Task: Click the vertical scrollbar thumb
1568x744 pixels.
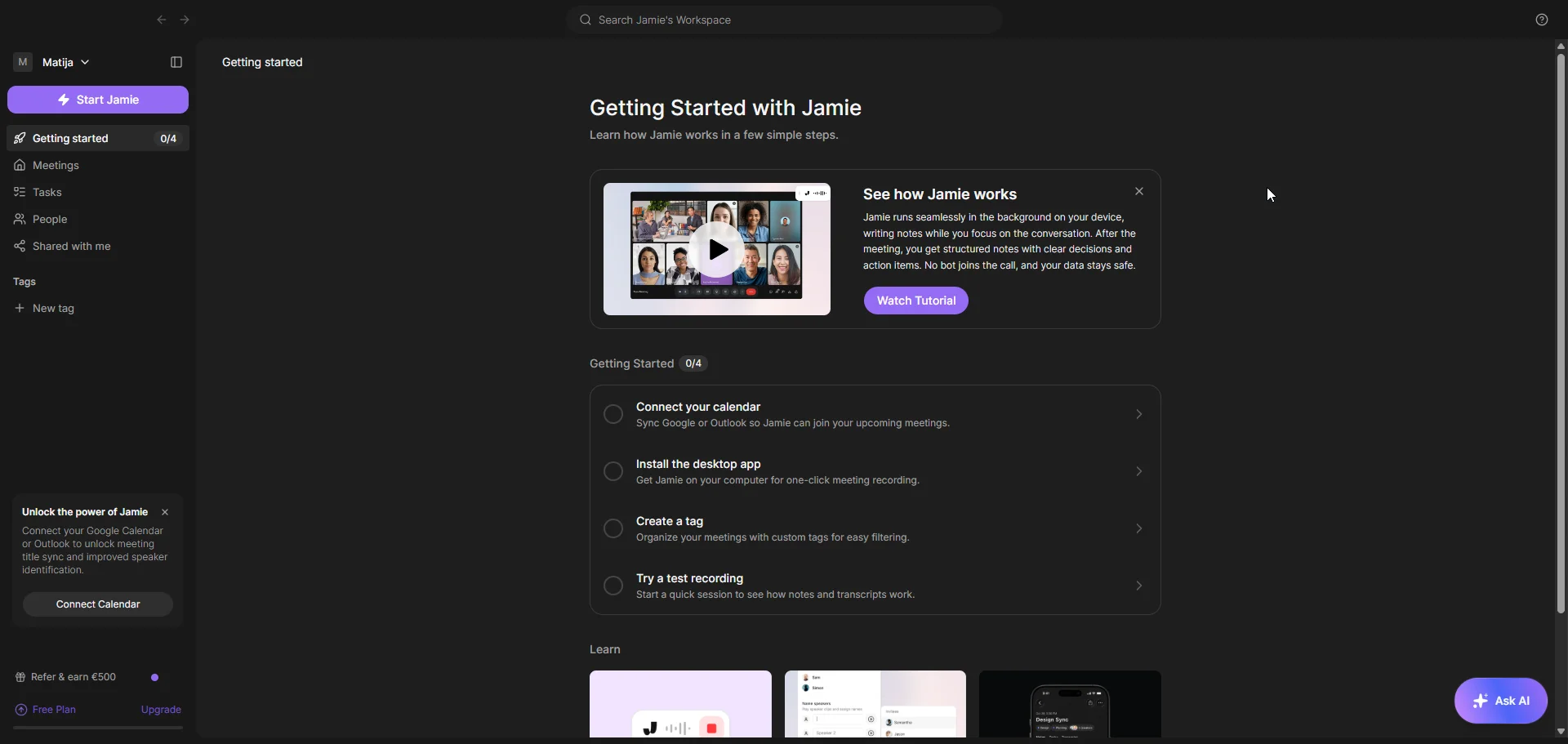Action: click(1561, 333)
